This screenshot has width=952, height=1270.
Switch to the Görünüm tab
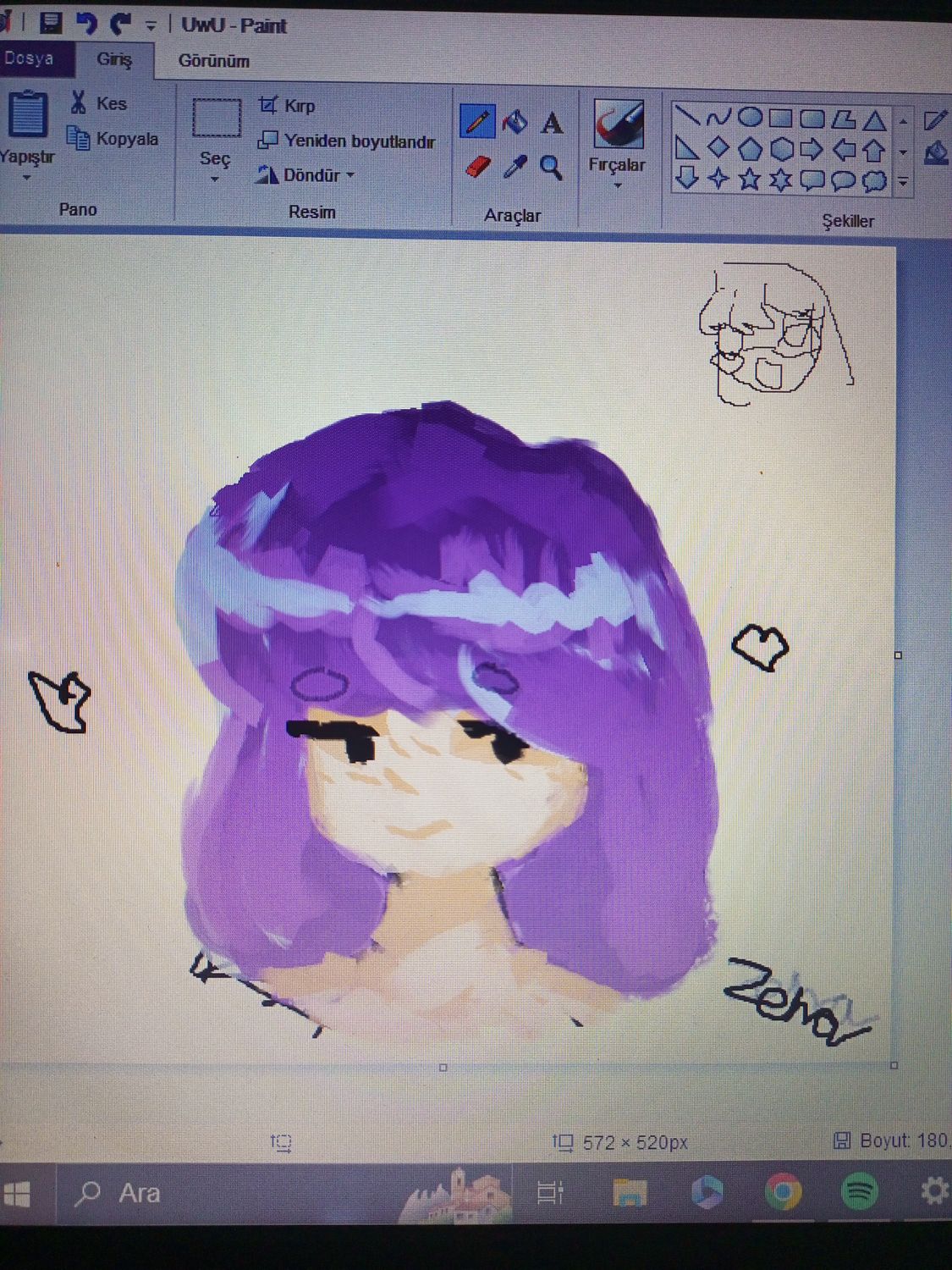click(213, 61)
